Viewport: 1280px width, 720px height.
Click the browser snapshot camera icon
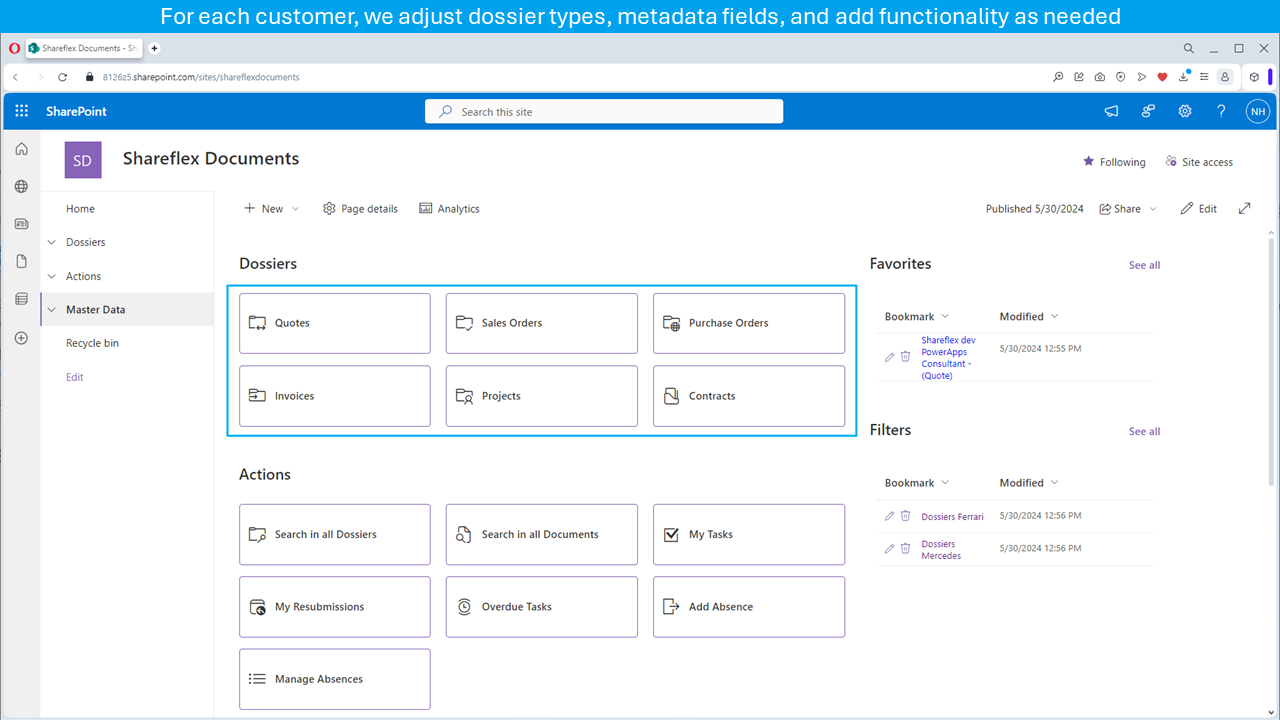click(1100, 77)
